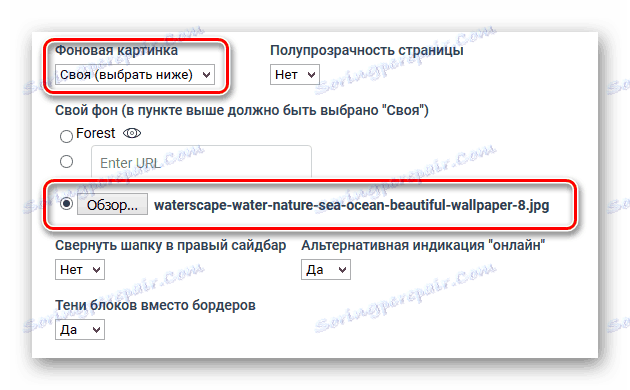Click the Forest option label

tap(96, 133)
